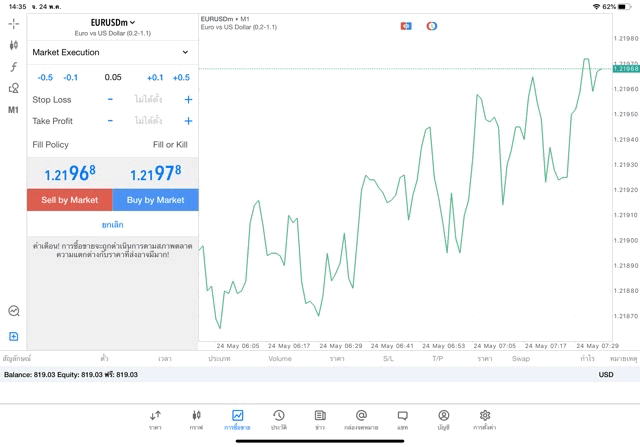Image resolution: width=640 pixels, height=447 pixels.
Task: Tap the new order plus icon
Action: 13,336
